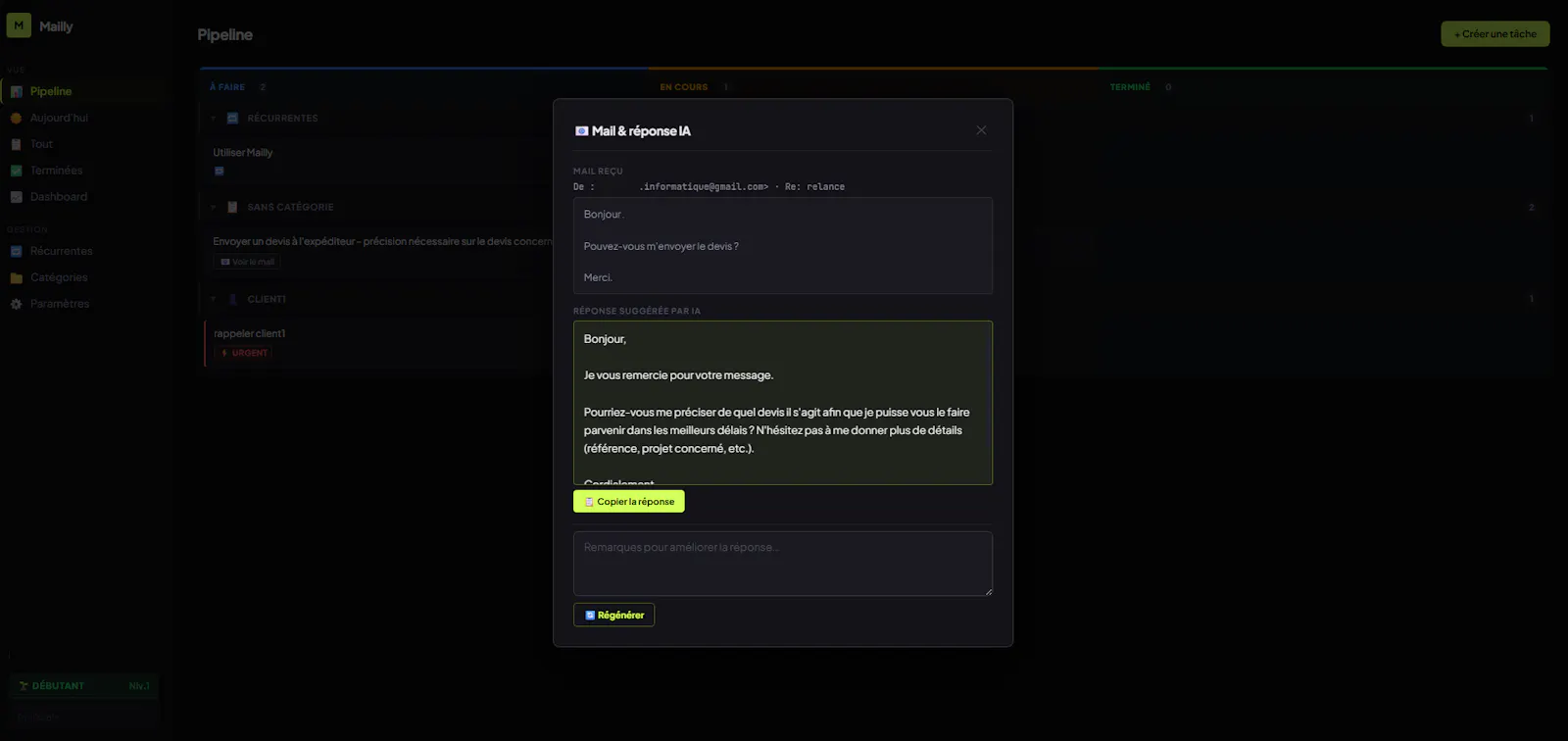Screen dimensions: 1568x741
Task: Click the Tout clipboard icon in sidebar
Action: [x=16, y=144]
